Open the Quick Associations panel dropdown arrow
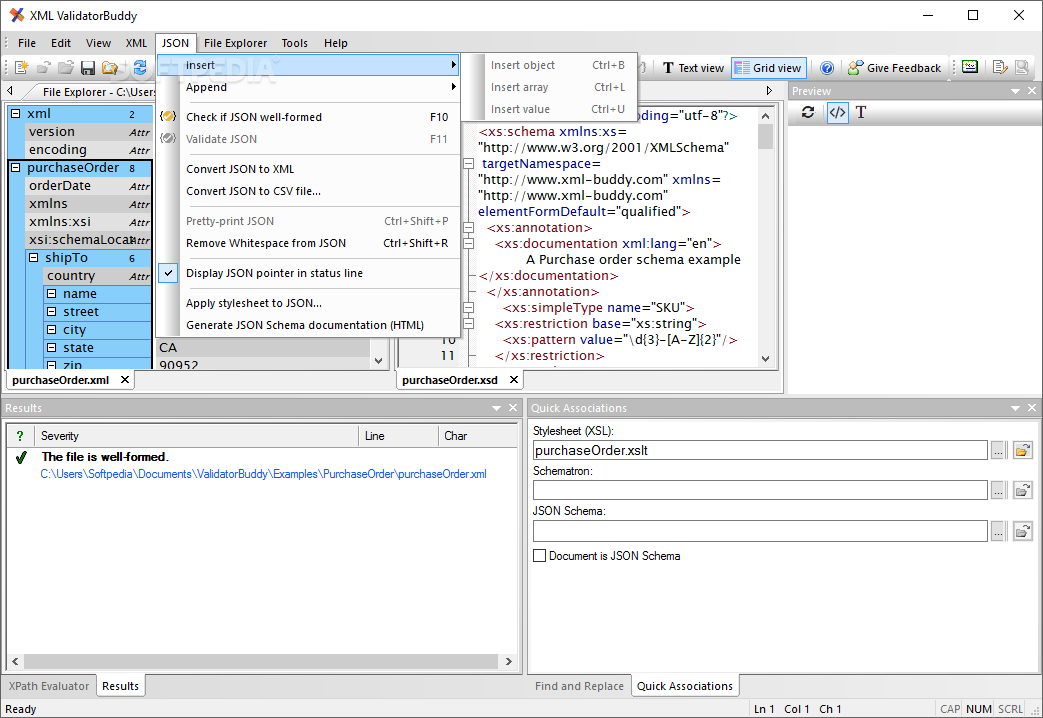1043x718 pixels. point(1016,408)
